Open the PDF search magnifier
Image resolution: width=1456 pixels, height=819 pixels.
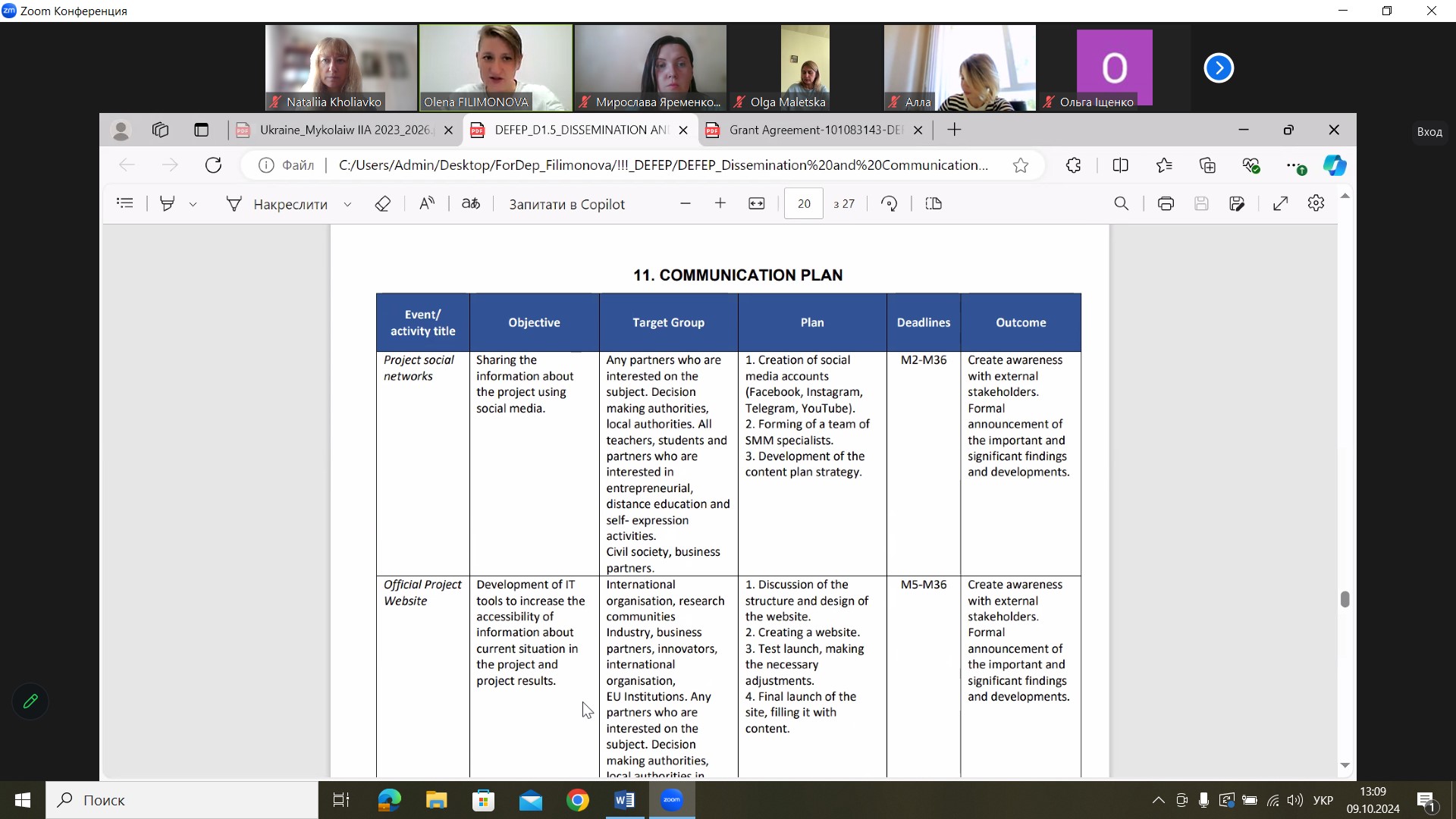pyautogui.click(x=1122, y=204)
